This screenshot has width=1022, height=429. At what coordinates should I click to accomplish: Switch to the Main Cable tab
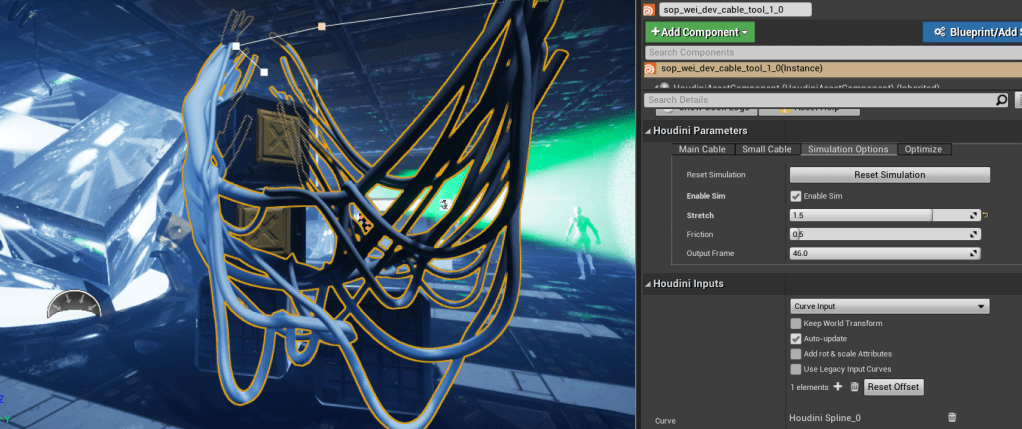pyautogui.click(x=702, y=149)
